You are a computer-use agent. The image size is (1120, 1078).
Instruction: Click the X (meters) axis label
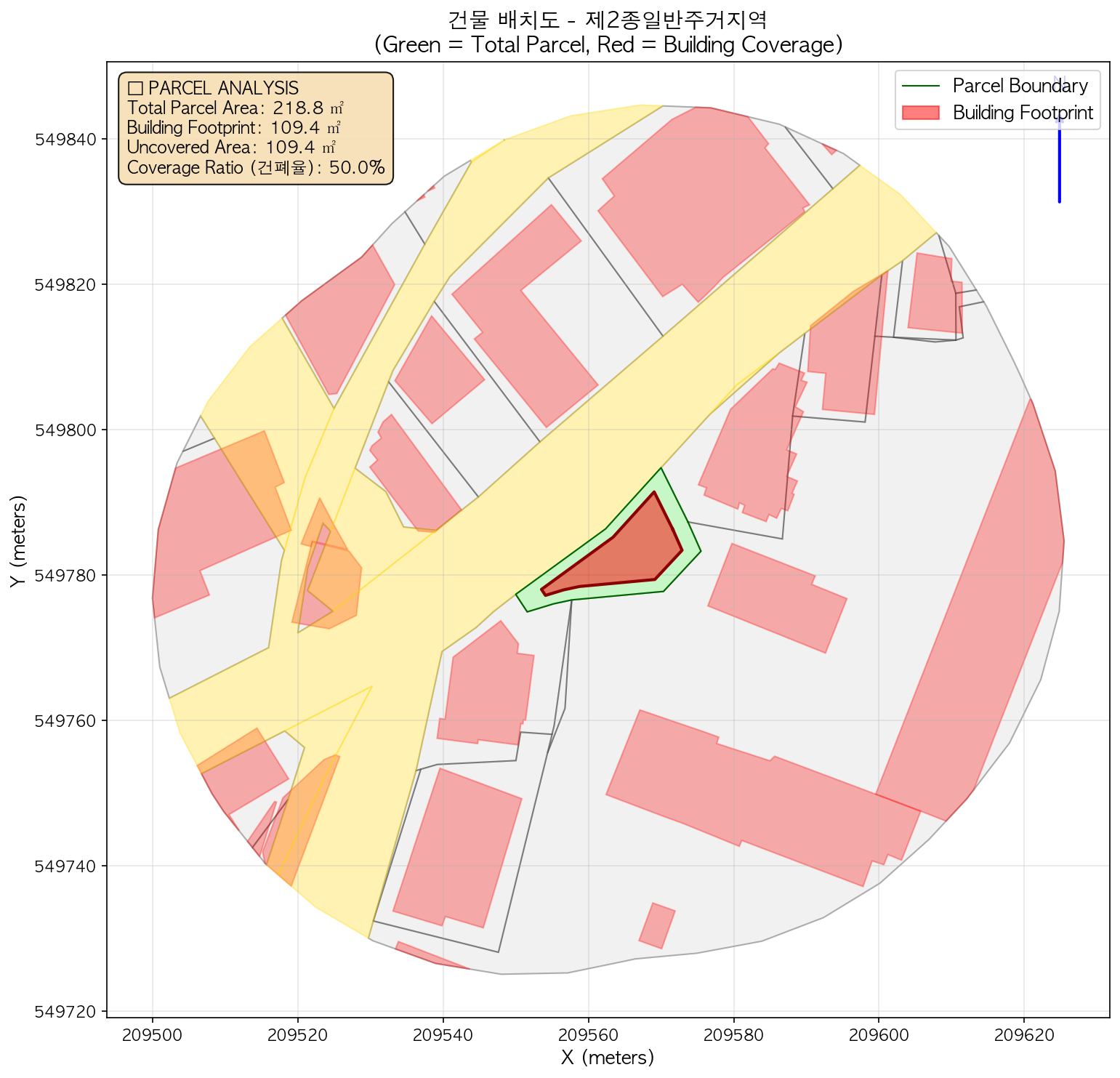pos(608,1057)
